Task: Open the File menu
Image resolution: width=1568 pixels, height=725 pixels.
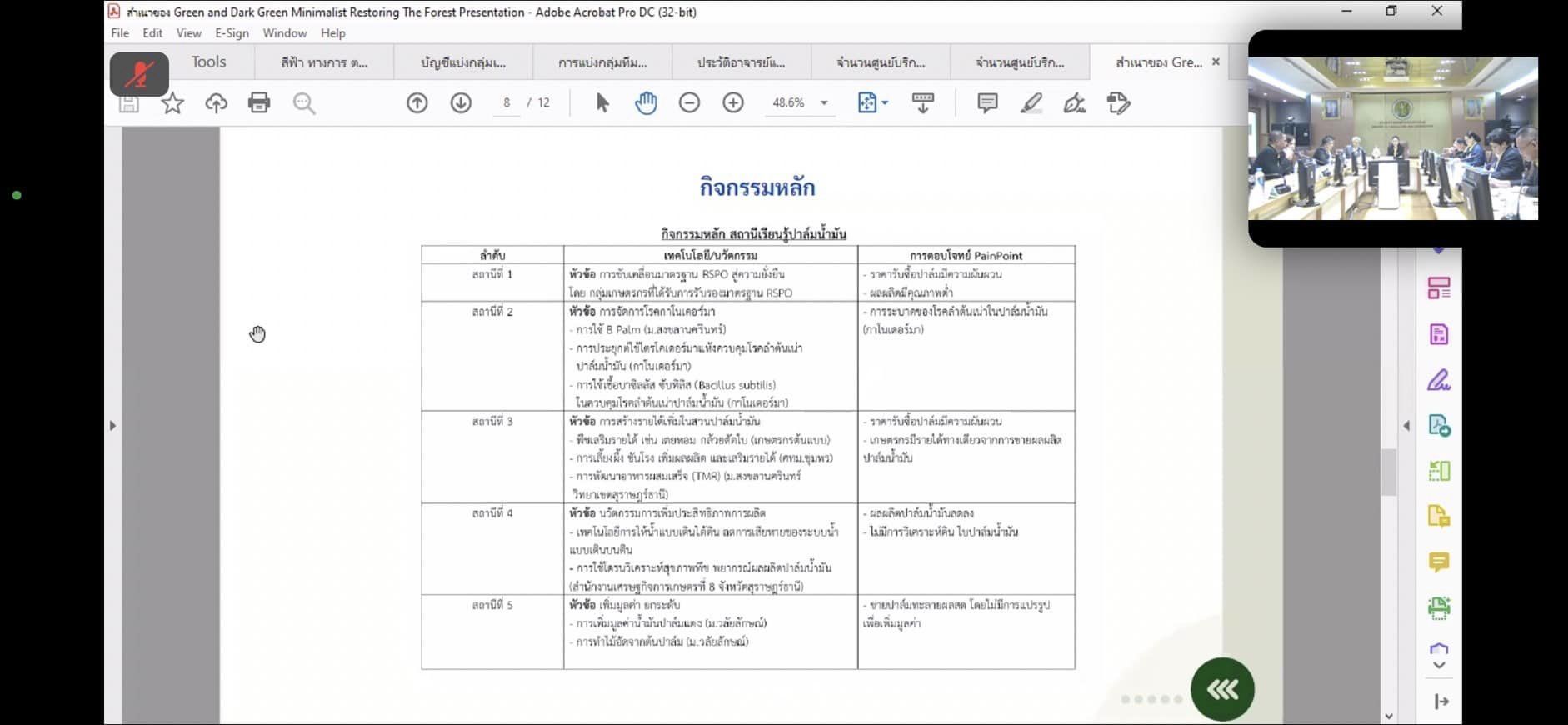Action: 120,33
